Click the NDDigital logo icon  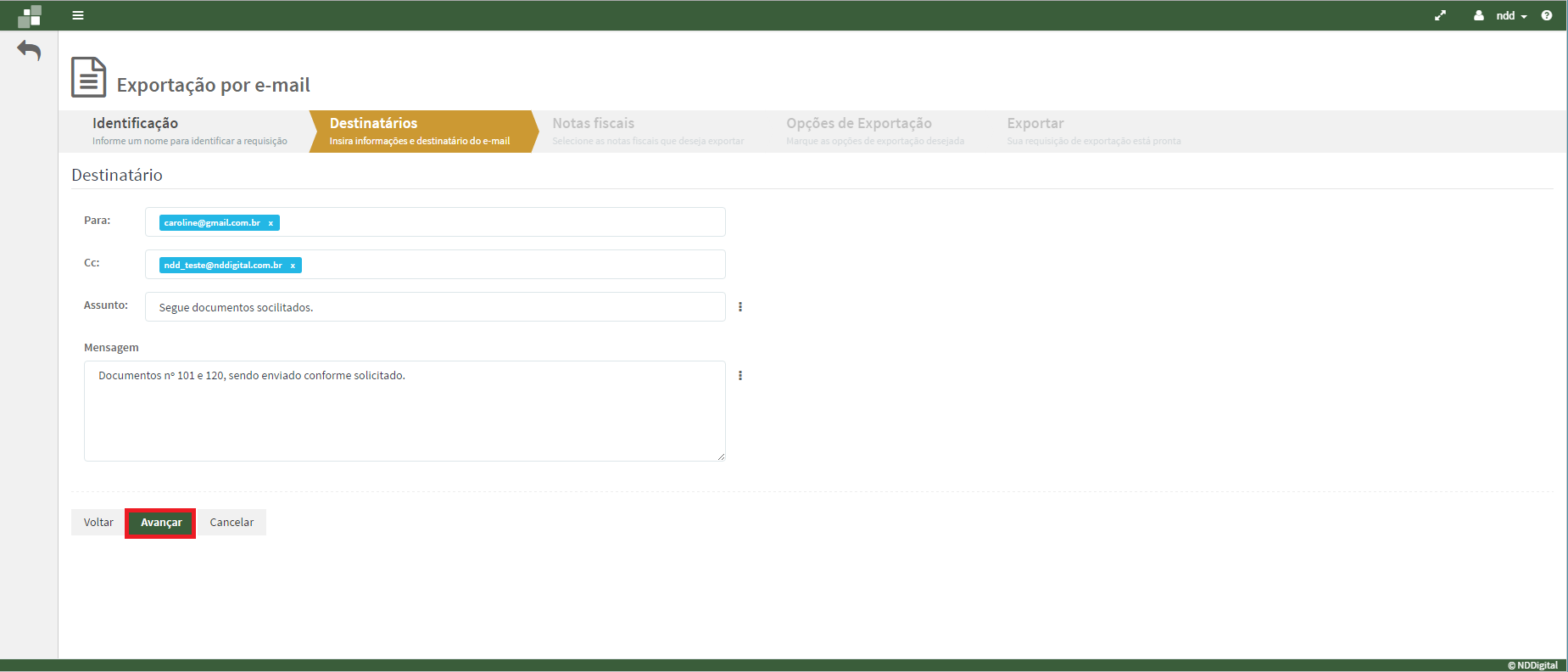(30, 16)
